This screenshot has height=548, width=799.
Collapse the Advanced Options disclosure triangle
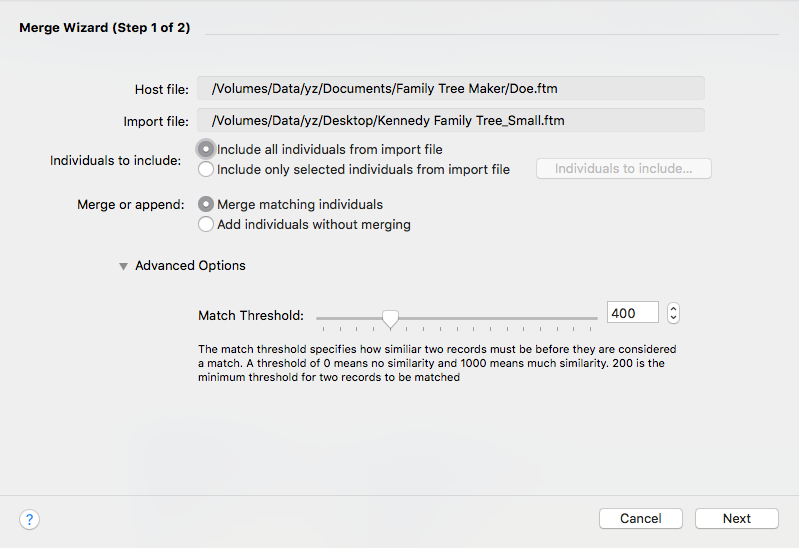[123, 266]
